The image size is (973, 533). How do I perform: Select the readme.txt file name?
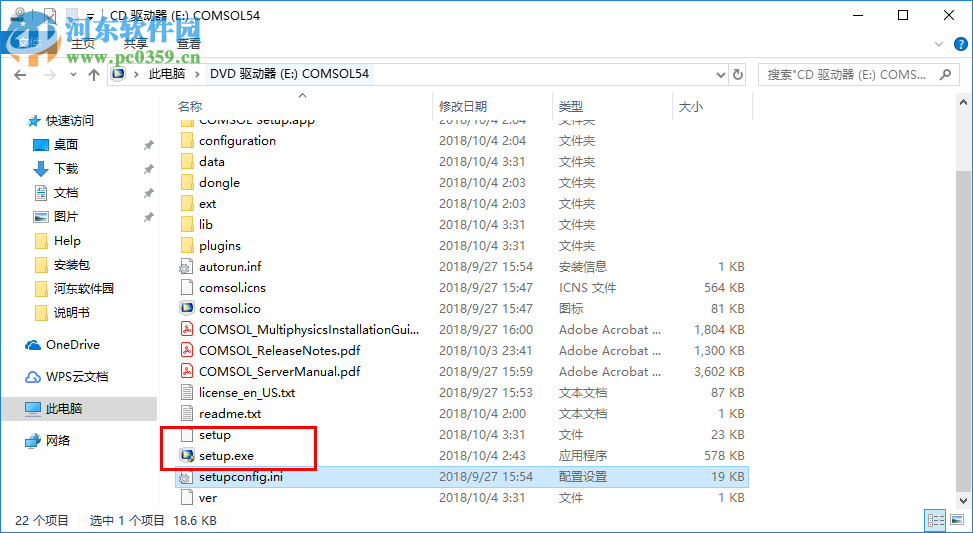click(230, 414)
